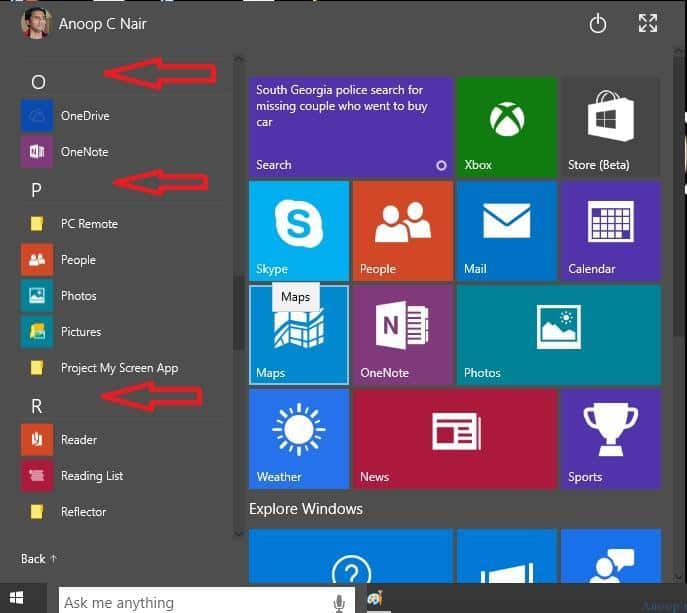Select Pictures text label

(81, 332)
